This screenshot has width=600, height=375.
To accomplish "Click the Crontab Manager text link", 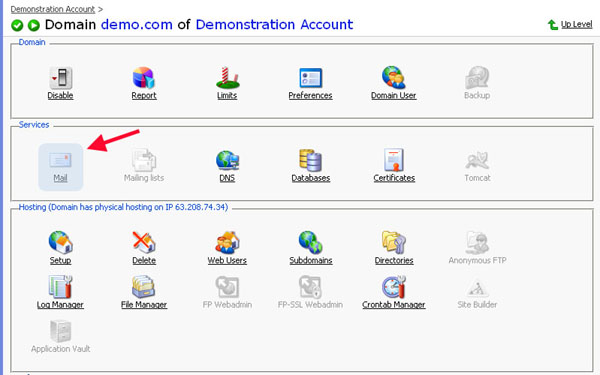I will click(x=394, y=305).
